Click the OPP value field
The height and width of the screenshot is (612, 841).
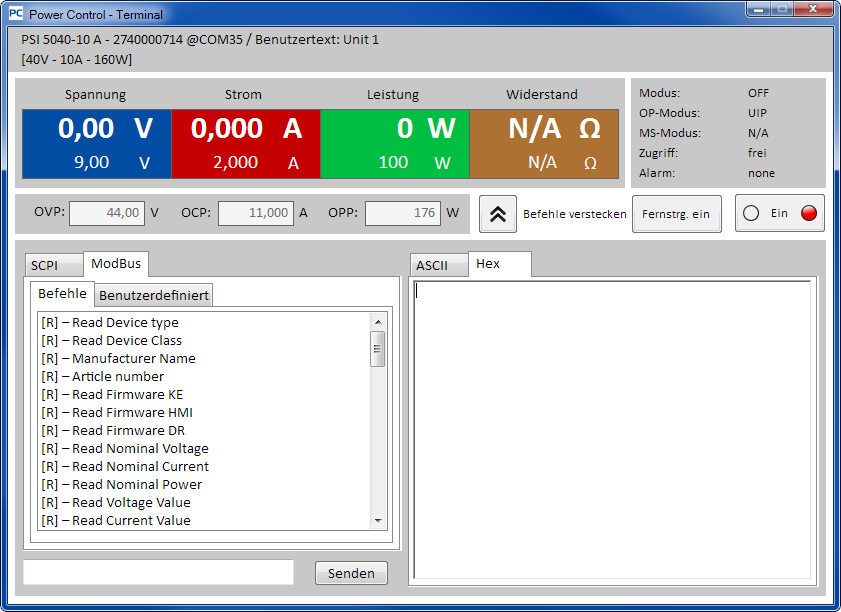(x=402, y=213)
